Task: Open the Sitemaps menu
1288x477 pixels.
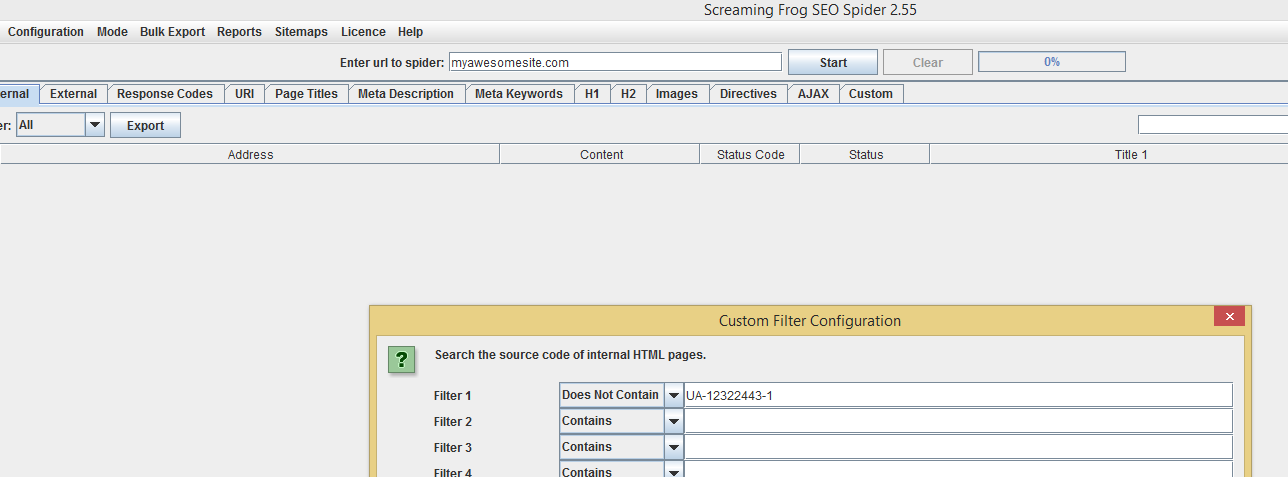Action: [x=301, y=32]
